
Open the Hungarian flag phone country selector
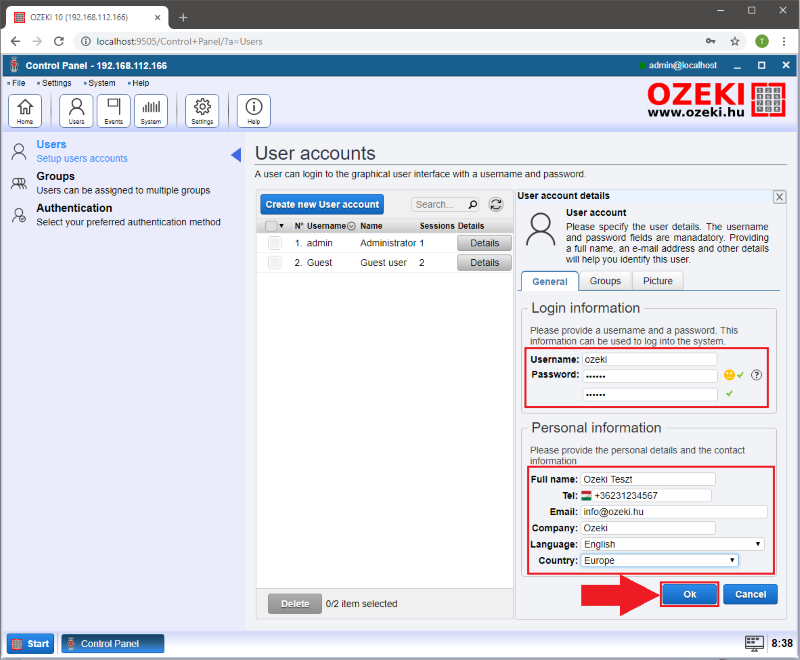pos(586,496)
